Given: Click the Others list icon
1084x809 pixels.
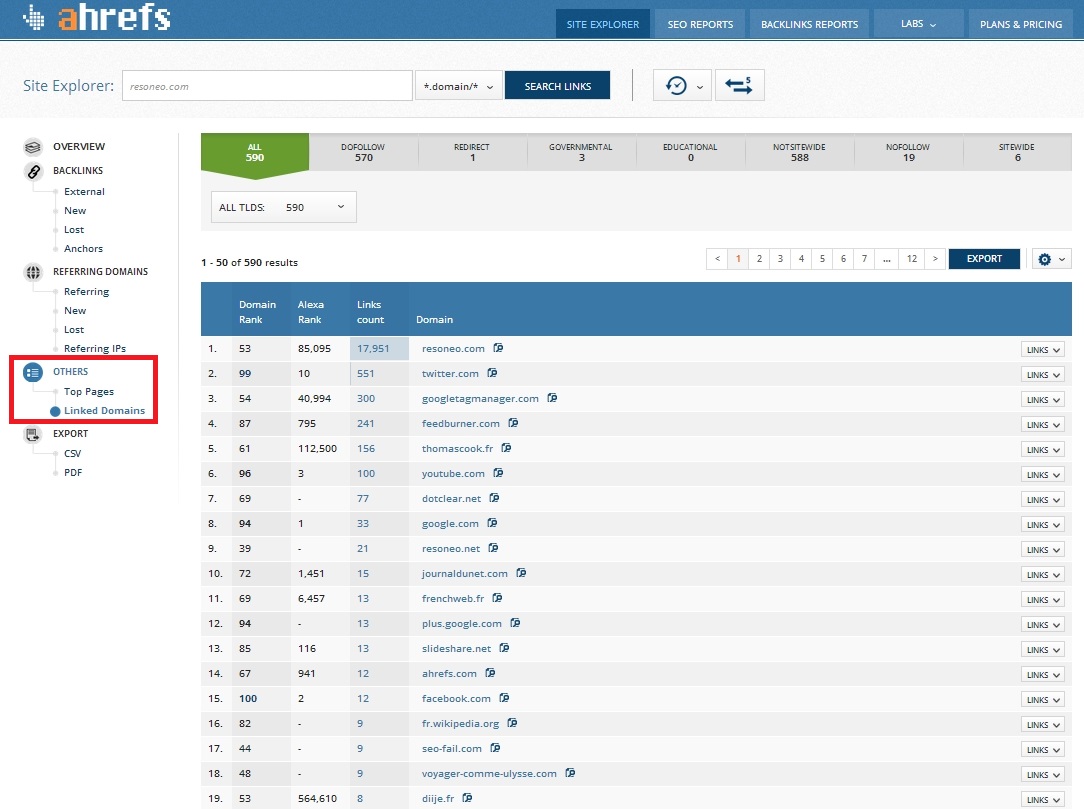Looking at the screenshot, I should (32, 372).
